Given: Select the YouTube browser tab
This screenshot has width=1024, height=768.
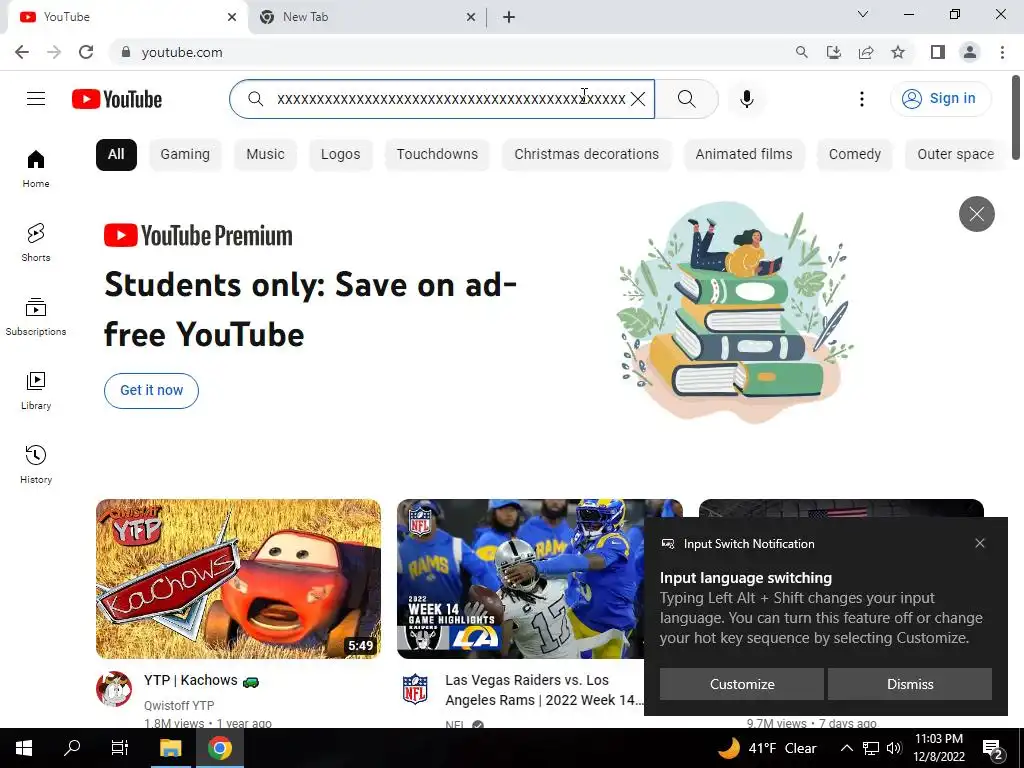Looking at the screenshot, I should click(127, 17).
